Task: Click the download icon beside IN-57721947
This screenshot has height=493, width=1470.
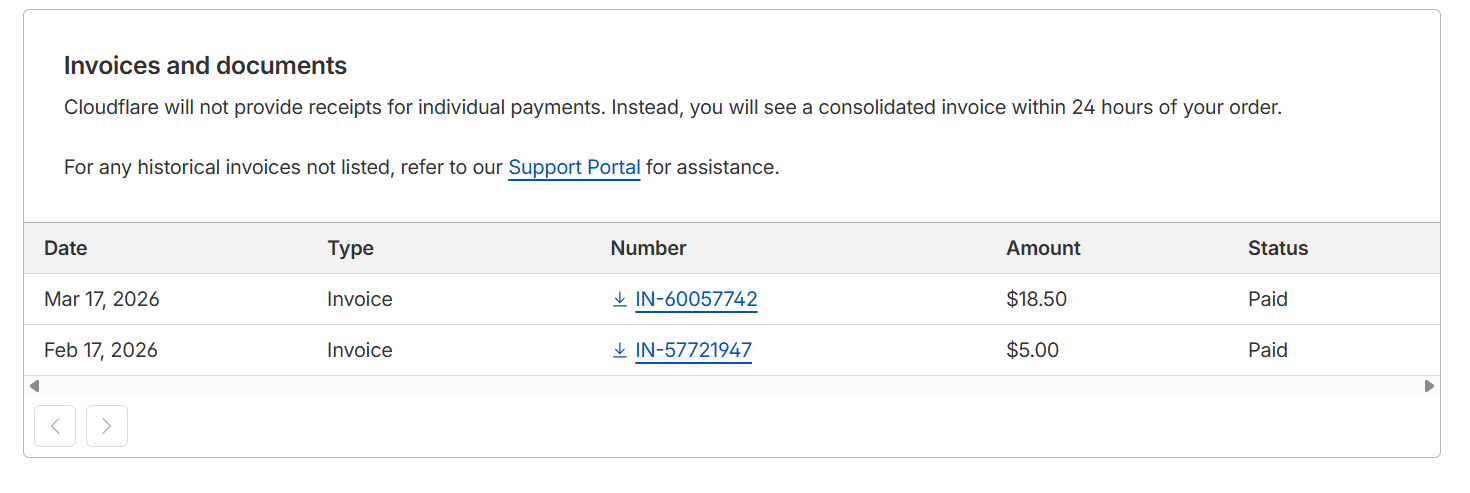Action: point(620,350)
